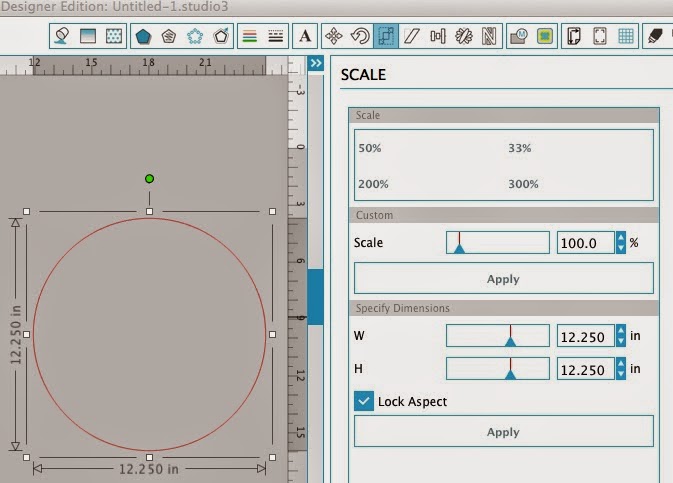Click the pentagon with arrow toolbar icon

coord(221,36)
